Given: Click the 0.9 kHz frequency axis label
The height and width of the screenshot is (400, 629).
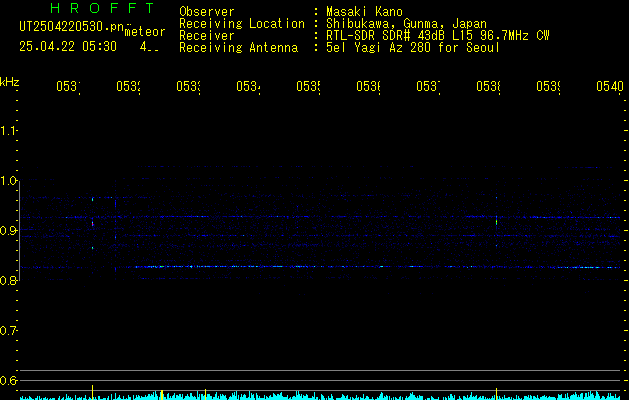Looking at the screenshot, I should pos(8,230).
